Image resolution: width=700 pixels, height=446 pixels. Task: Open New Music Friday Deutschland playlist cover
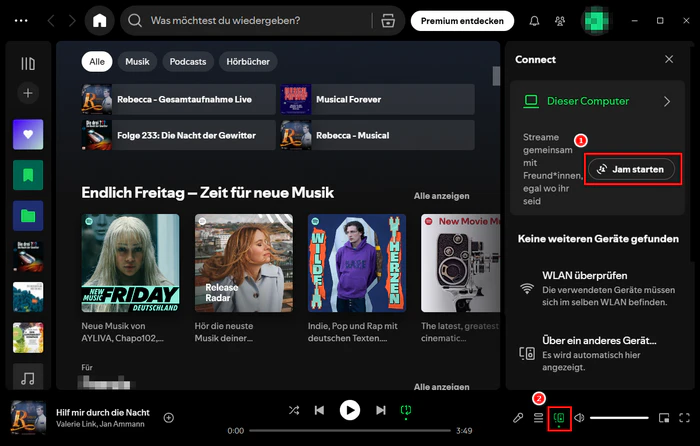coord(130,263)
